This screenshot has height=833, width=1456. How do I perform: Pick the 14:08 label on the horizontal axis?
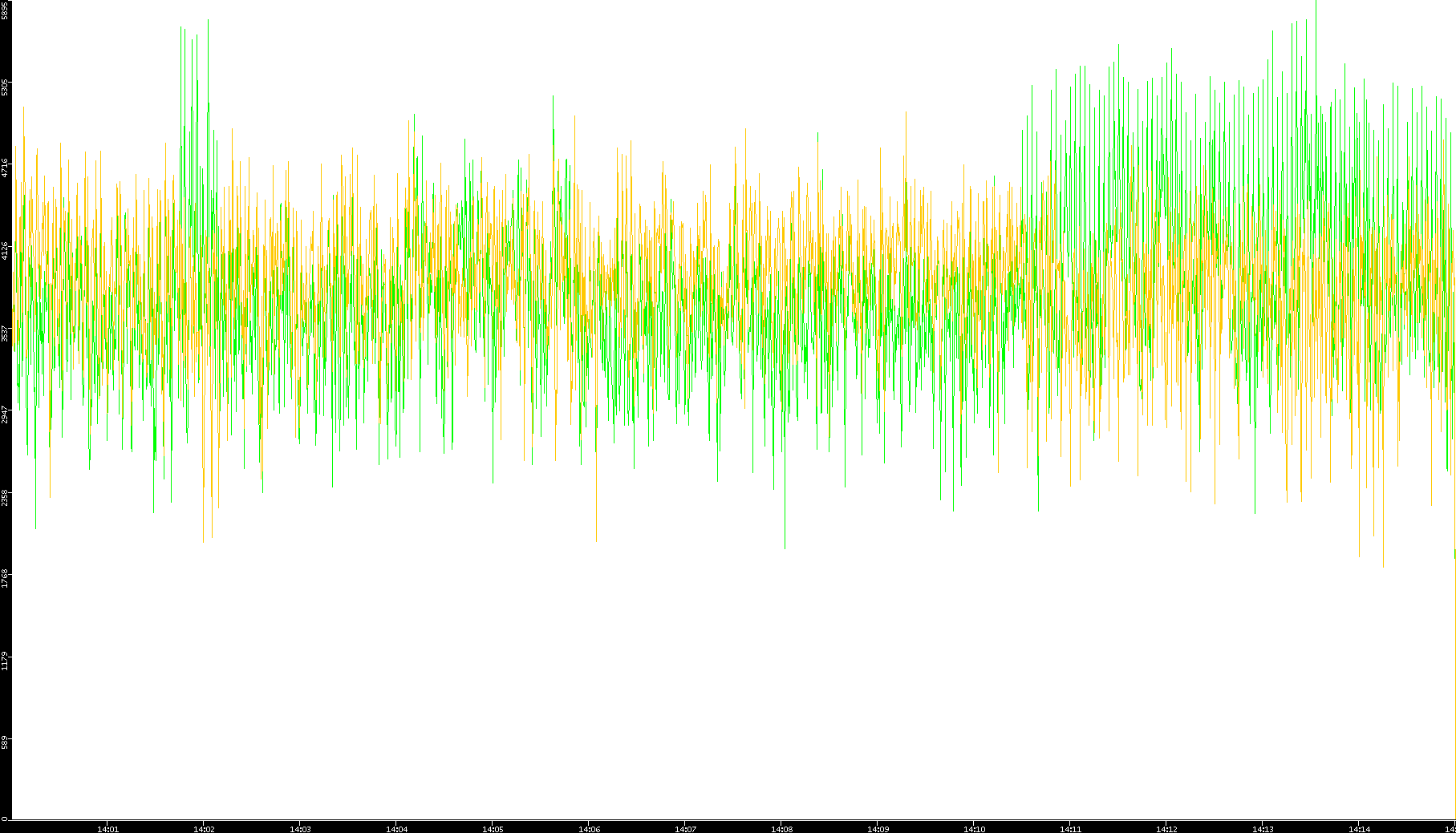coord(781,829)
